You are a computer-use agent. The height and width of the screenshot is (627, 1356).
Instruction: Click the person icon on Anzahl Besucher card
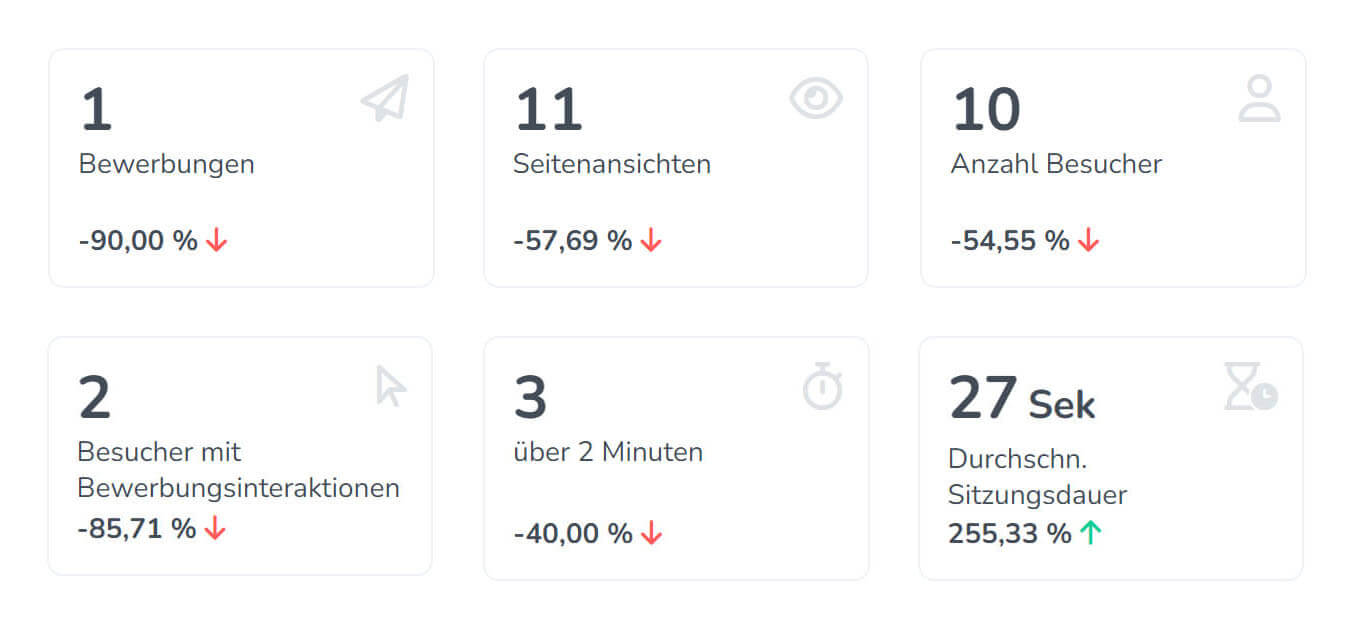1259,99
